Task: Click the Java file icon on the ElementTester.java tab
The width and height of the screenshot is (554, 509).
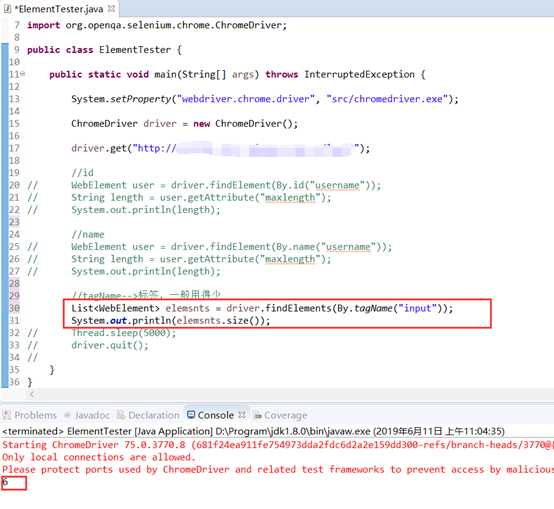Action: pos(7,9)
